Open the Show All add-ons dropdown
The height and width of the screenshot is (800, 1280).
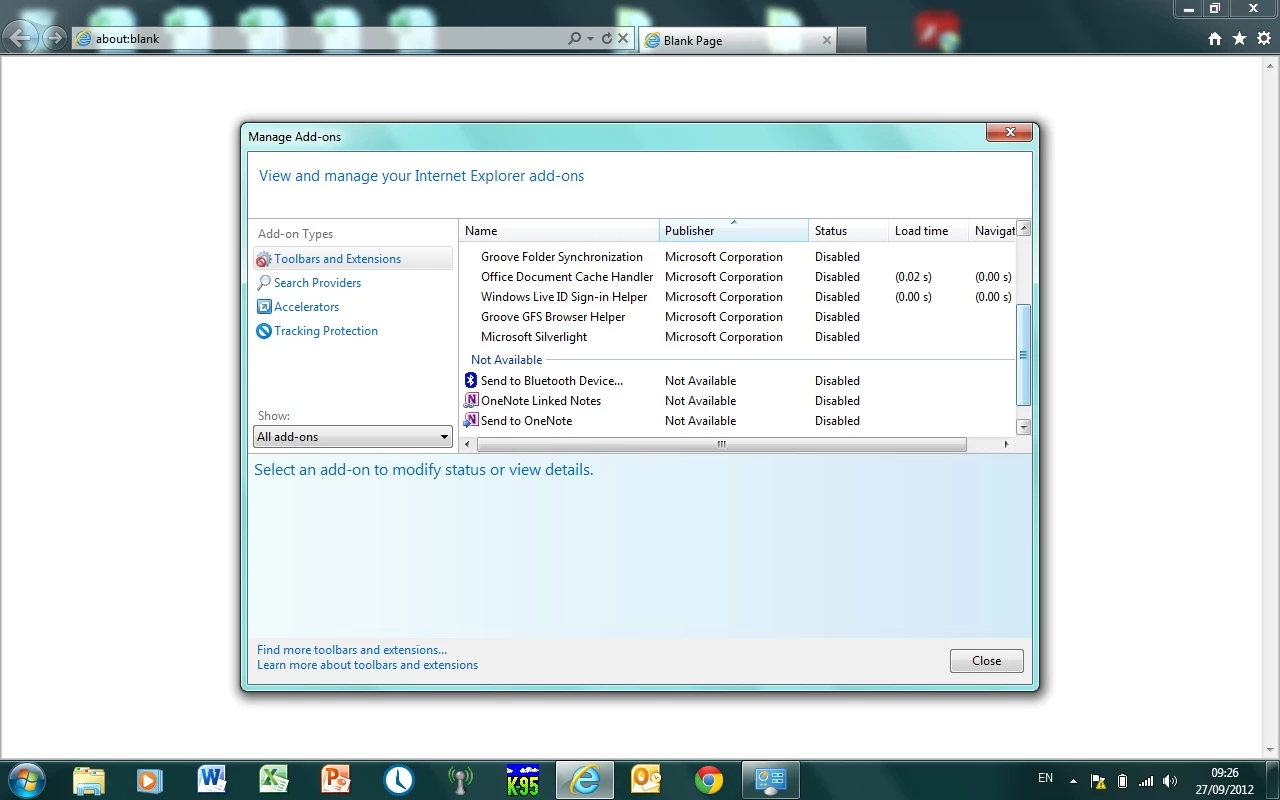coord(353,437)
